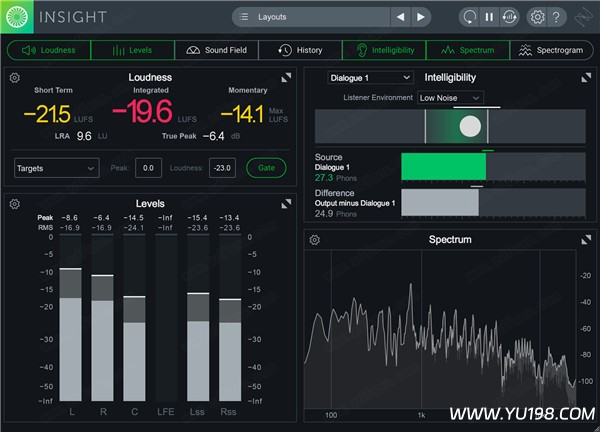The width and height of the screenshot is (600, 432).
Task: Click the Lss channel level meter
Action: [x=198, y=318]
